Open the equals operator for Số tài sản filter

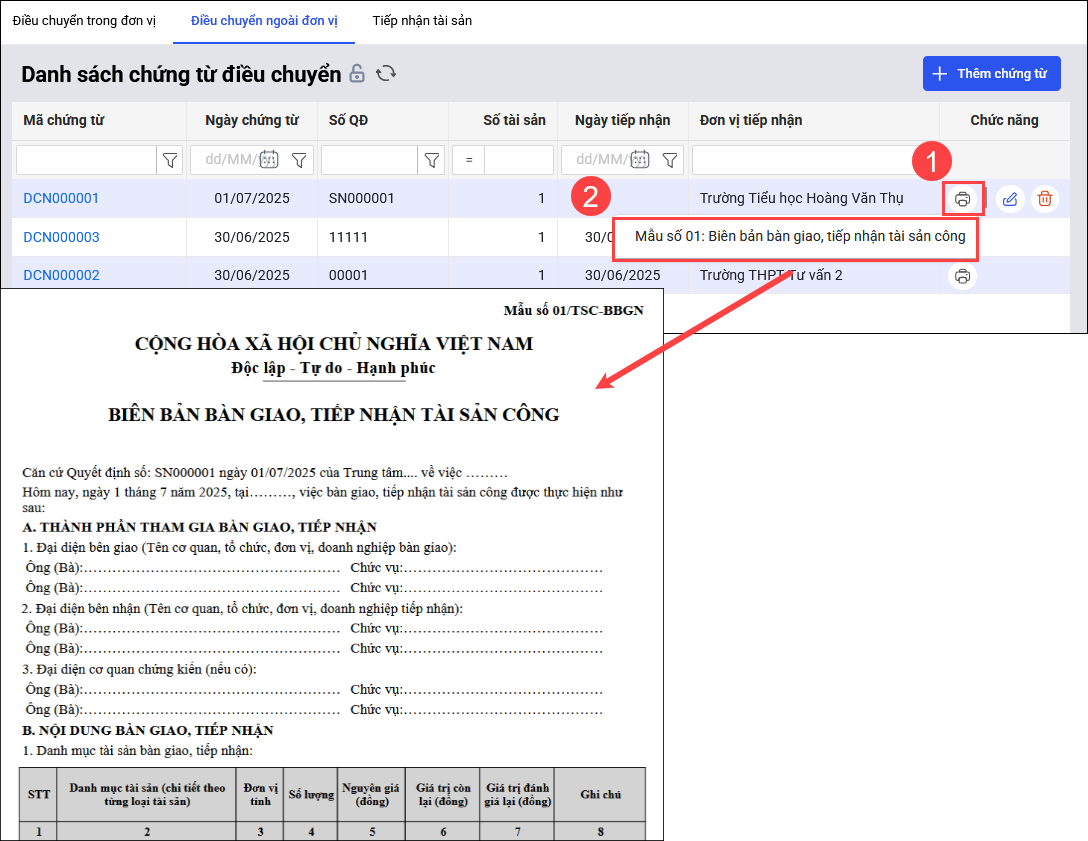tap(468, 160)
